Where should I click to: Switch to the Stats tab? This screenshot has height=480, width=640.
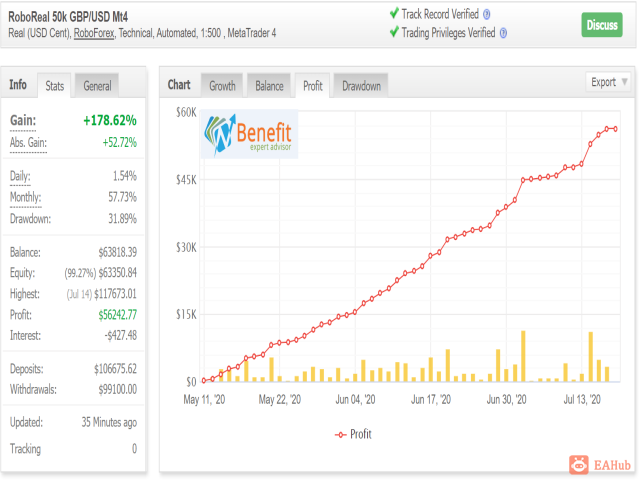[54, 86]
